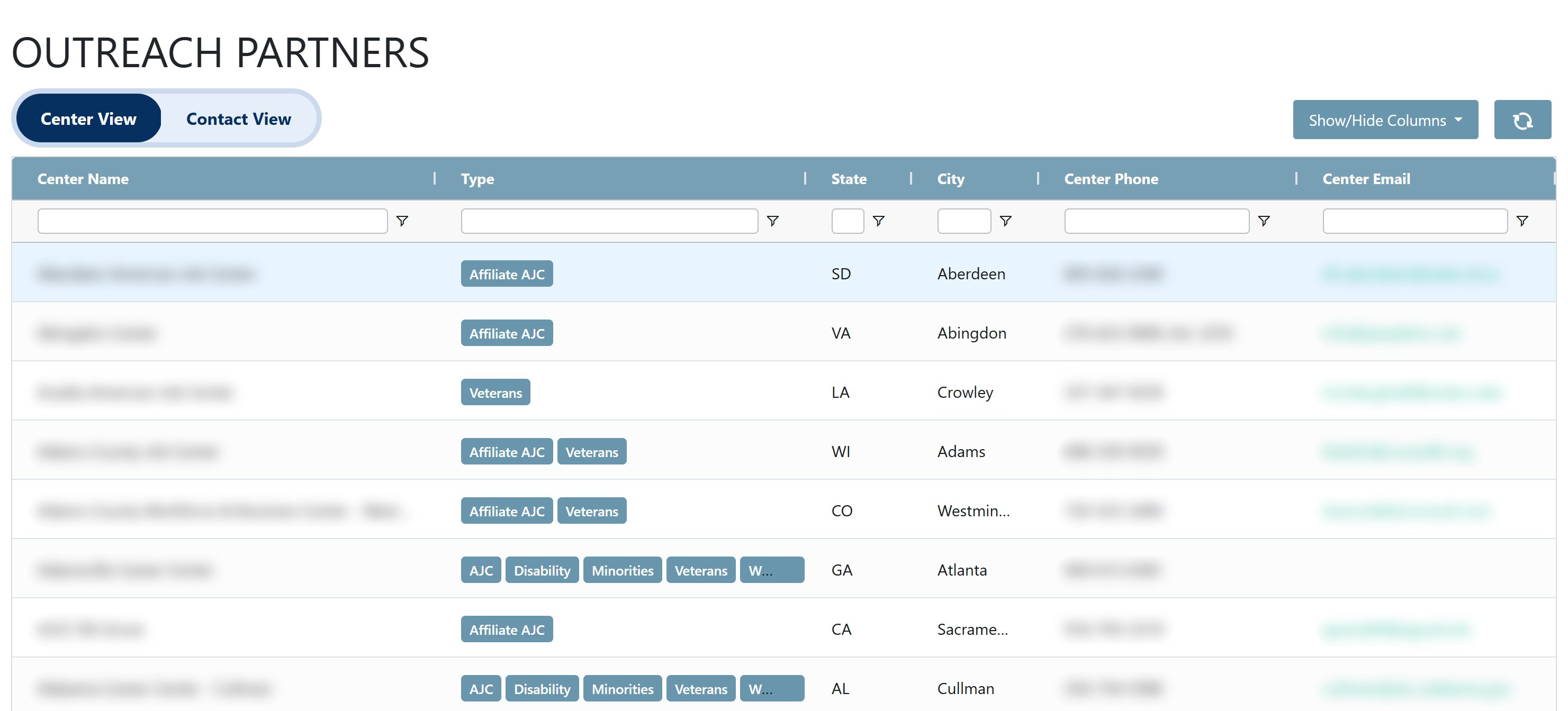
Task: Click inside the Center Name filter input
Action: [212, 221]
